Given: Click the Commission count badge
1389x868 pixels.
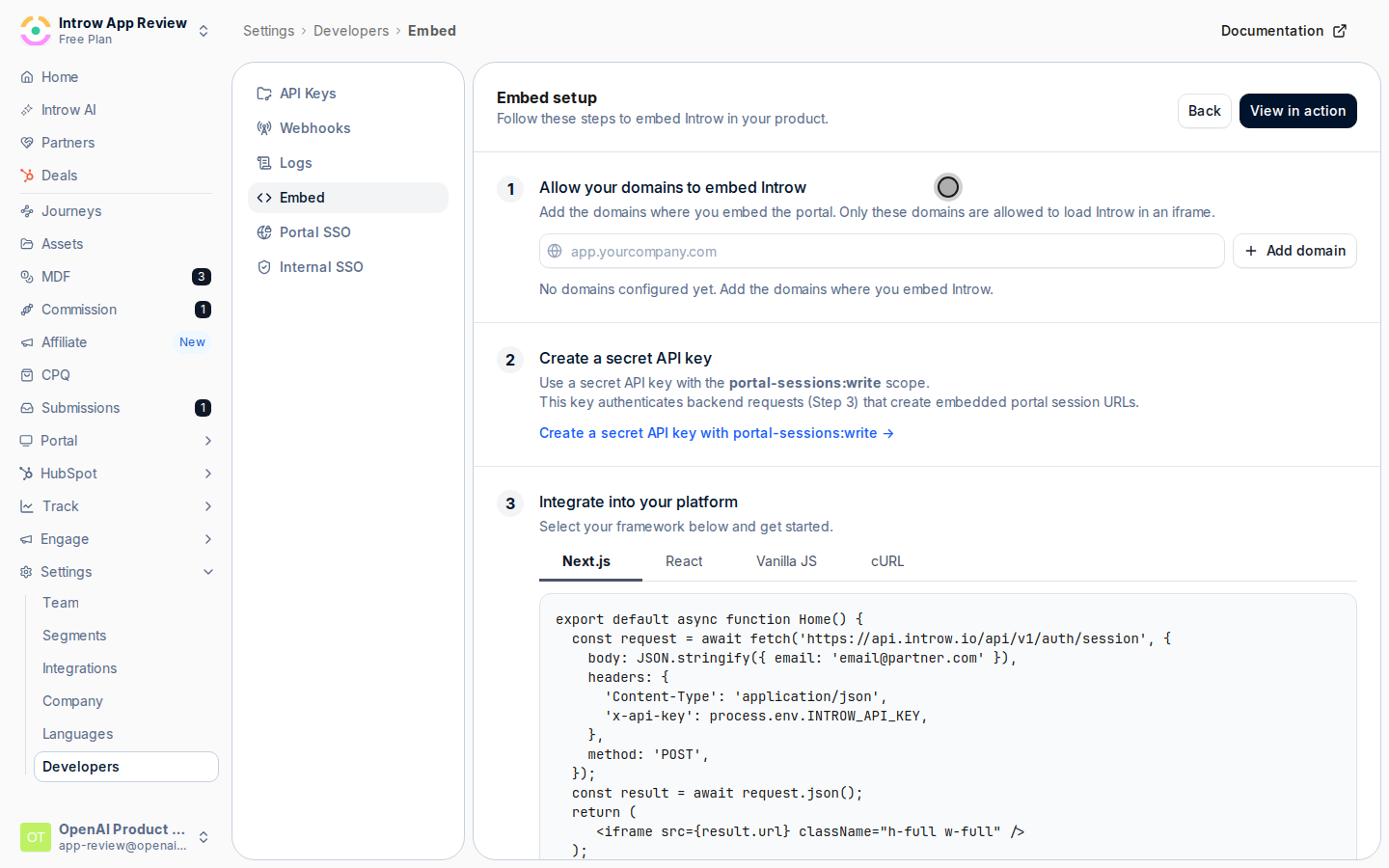Looking at the screenshot, I should click(x=203, y=310).
